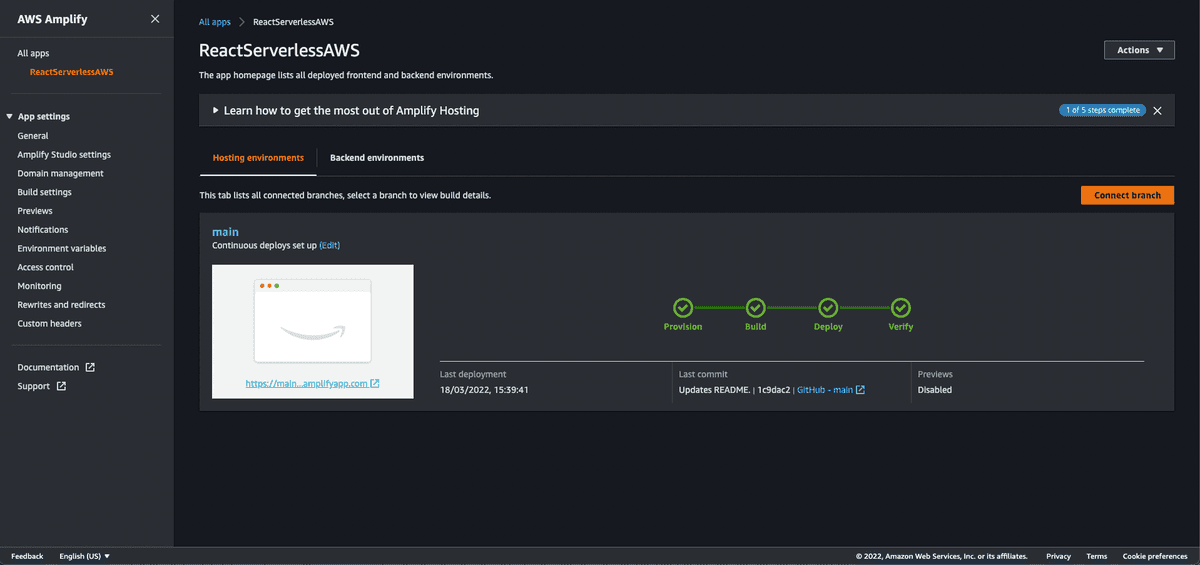The width and height of the screenshot is (1200, 565).
Task: Open Access control settings
Action: (x=46, y=267)
